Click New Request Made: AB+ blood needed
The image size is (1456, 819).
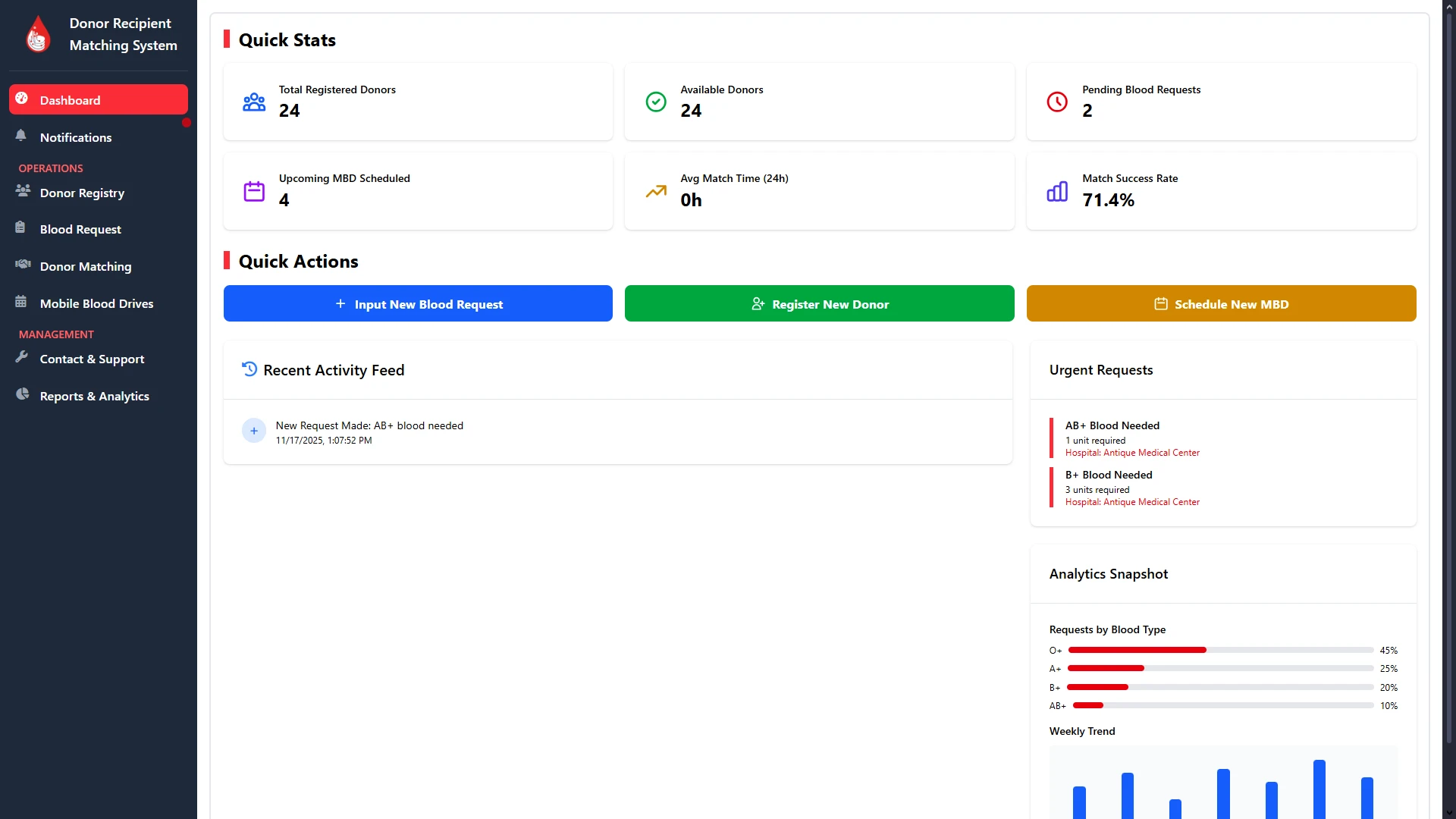coord(369,425)
